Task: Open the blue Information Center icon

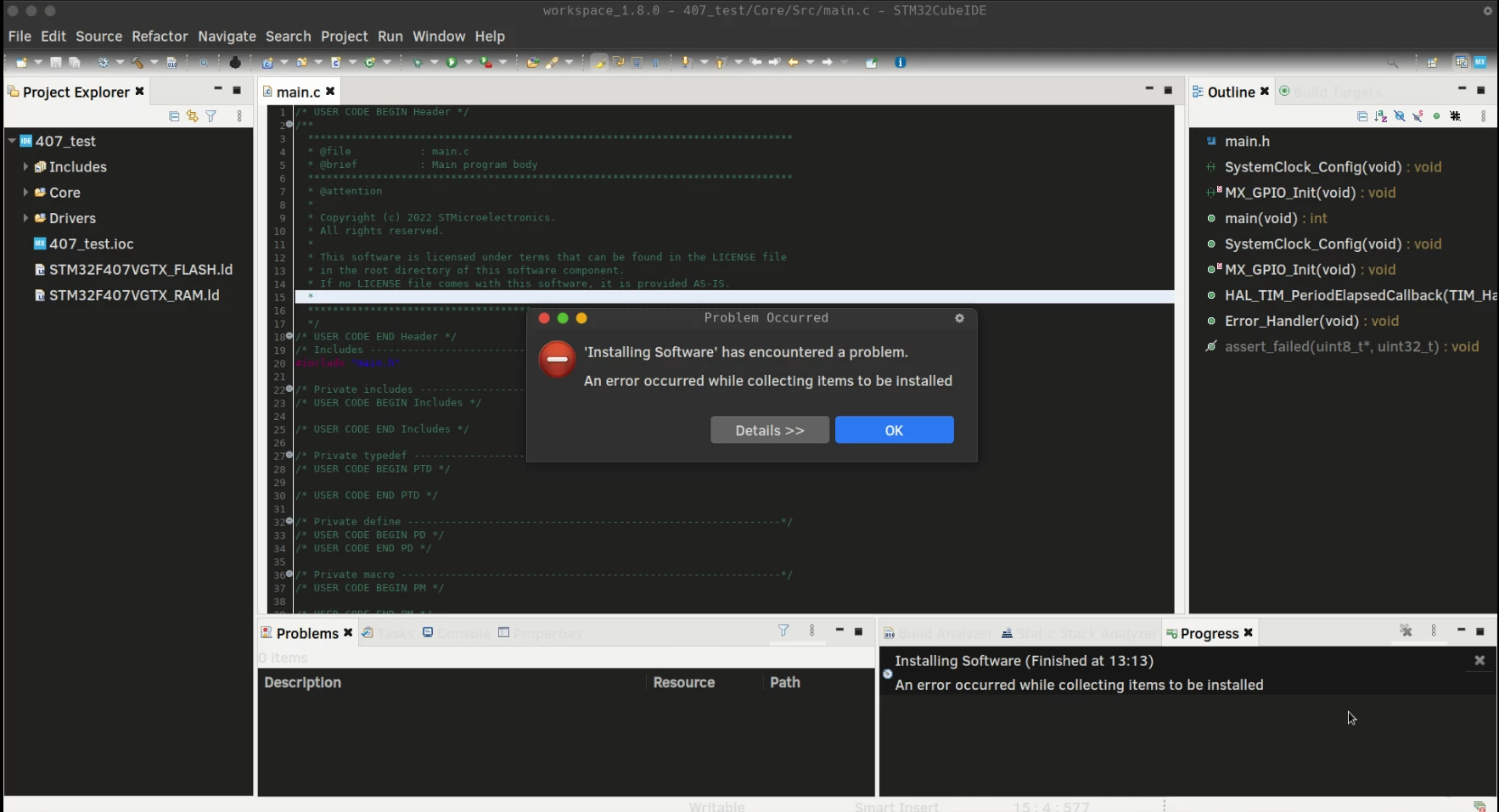Action: point(901,62)
